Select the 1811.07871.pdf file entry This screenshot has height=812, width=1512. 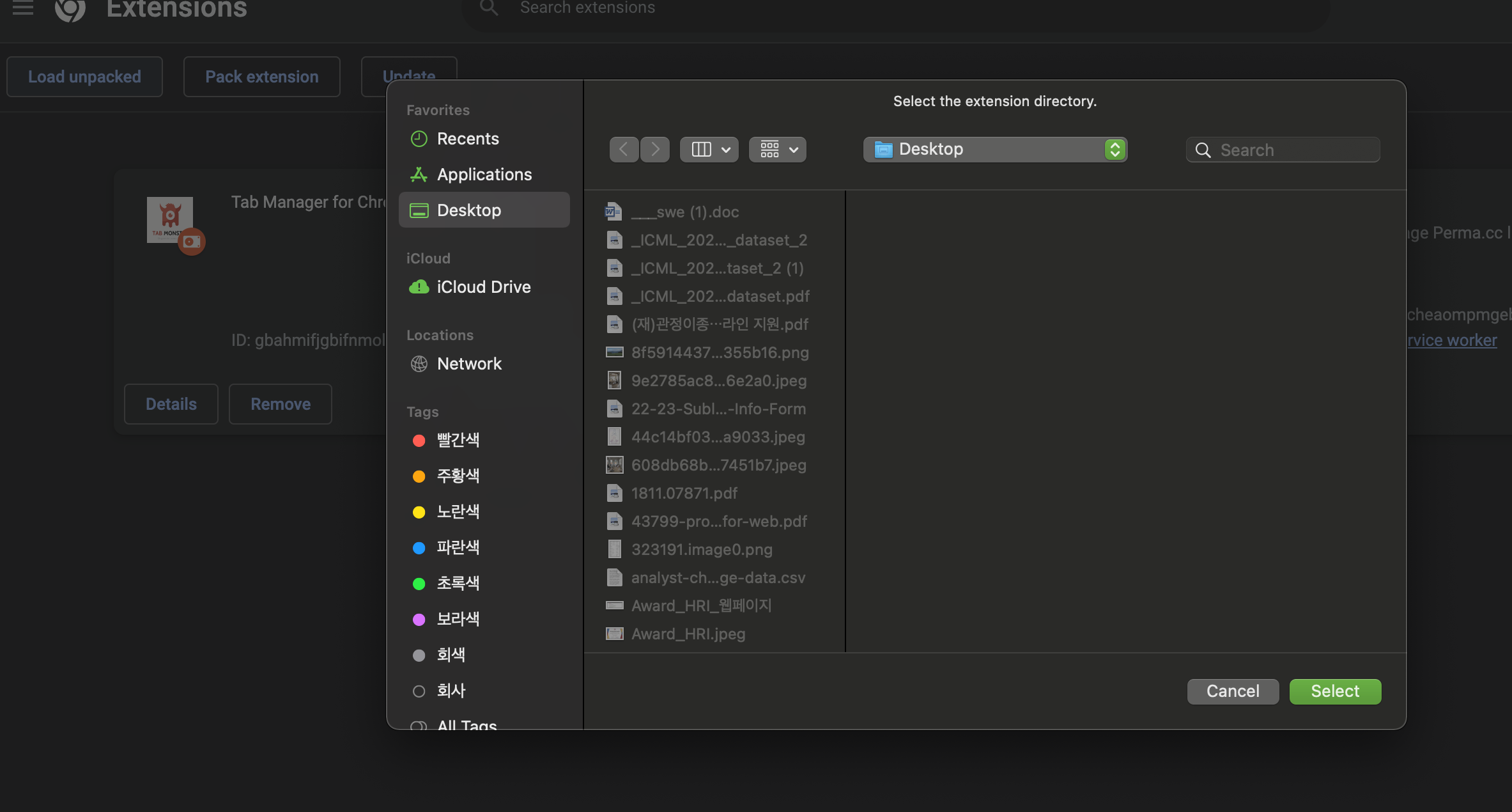pyautogui.click(x=684, y=493)
